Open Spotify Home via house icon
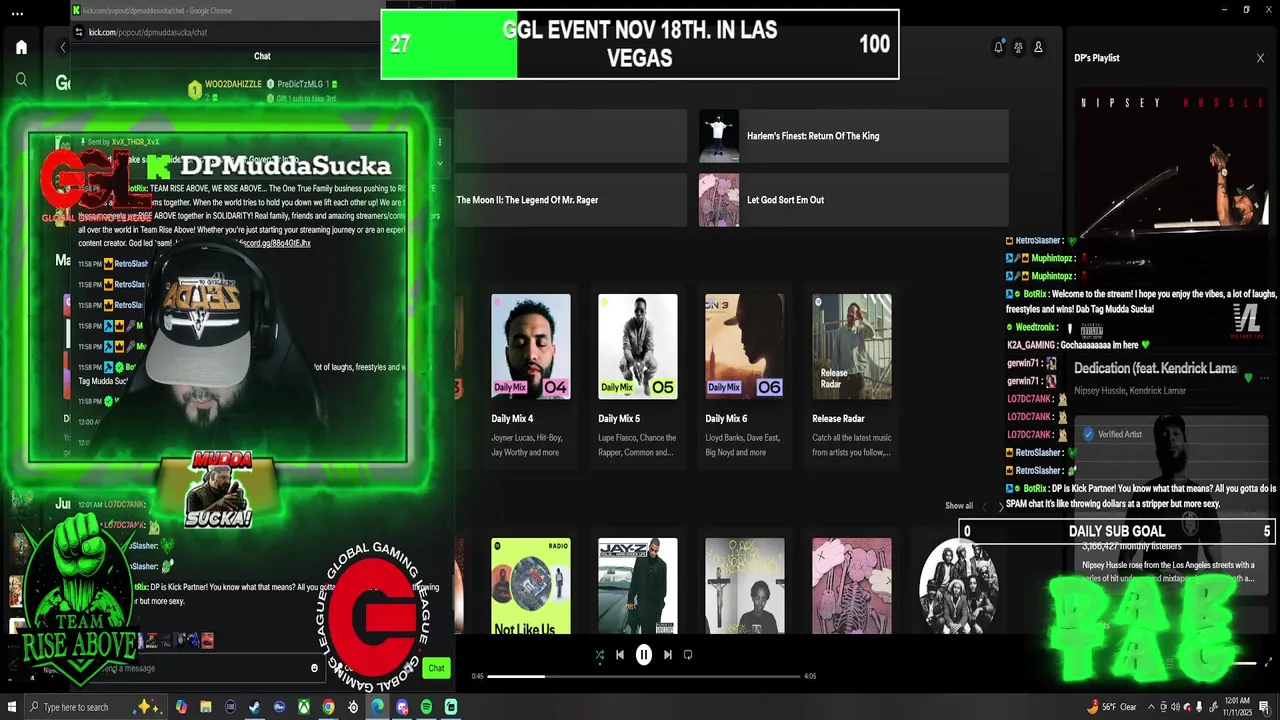 click(21, 47)
